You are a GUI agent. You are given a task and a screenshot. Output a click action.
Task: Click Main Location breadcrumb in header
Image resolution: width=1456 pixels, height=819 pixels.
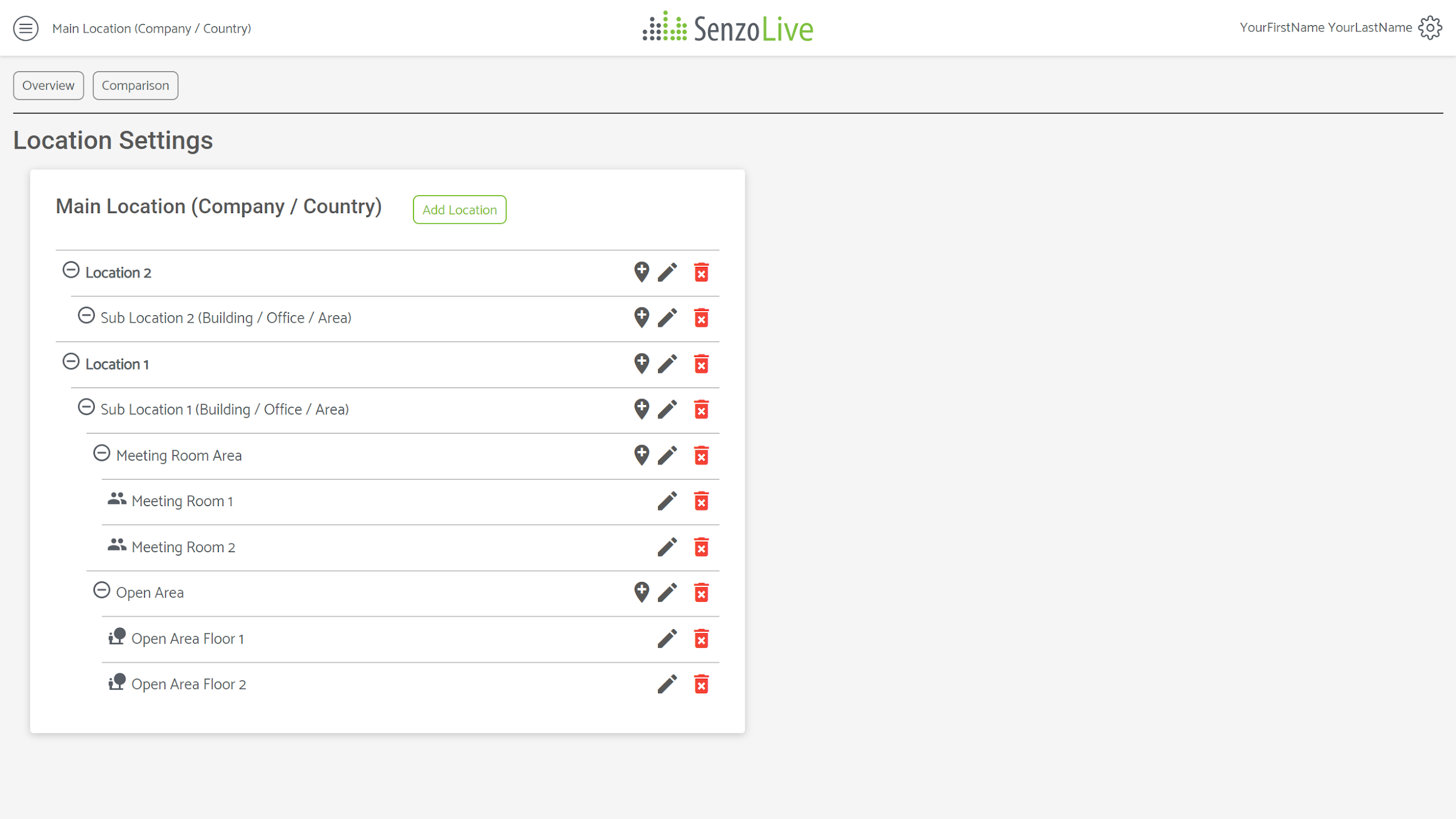click(x=151, y=29)
